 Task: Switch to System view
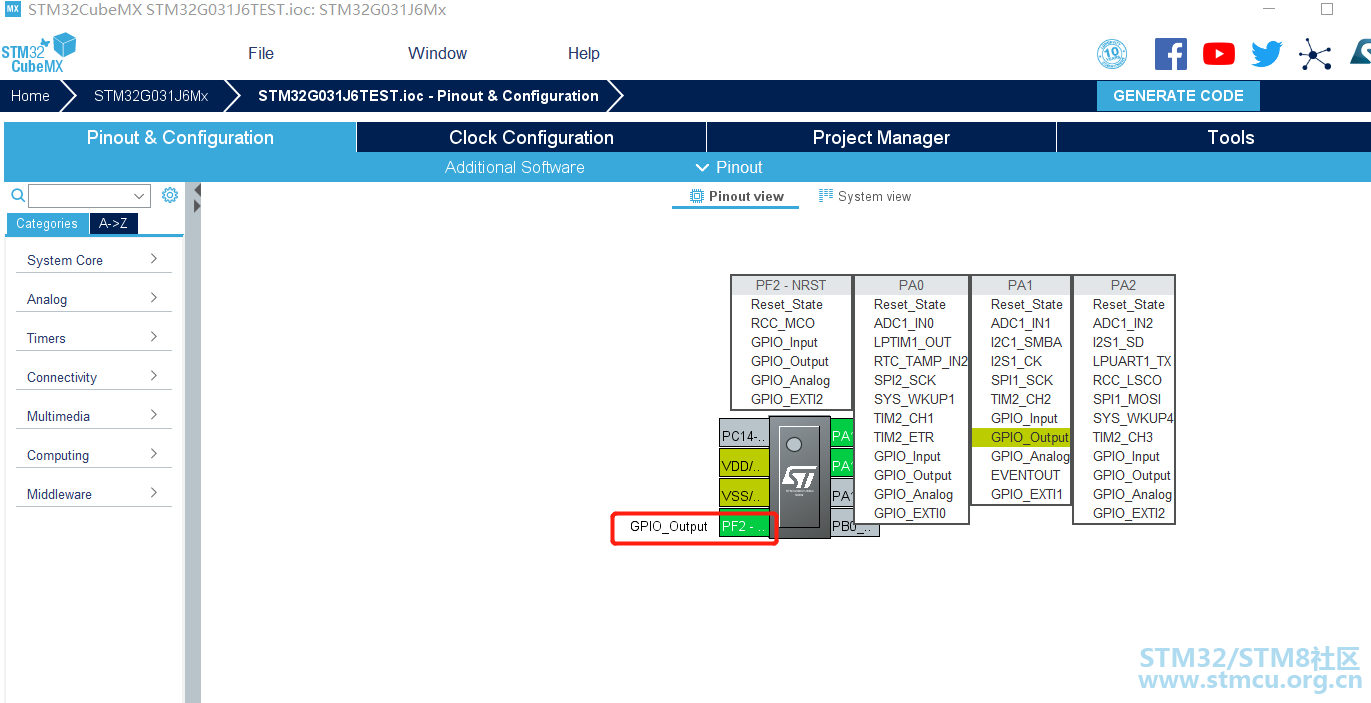click(x=865, y=196)
